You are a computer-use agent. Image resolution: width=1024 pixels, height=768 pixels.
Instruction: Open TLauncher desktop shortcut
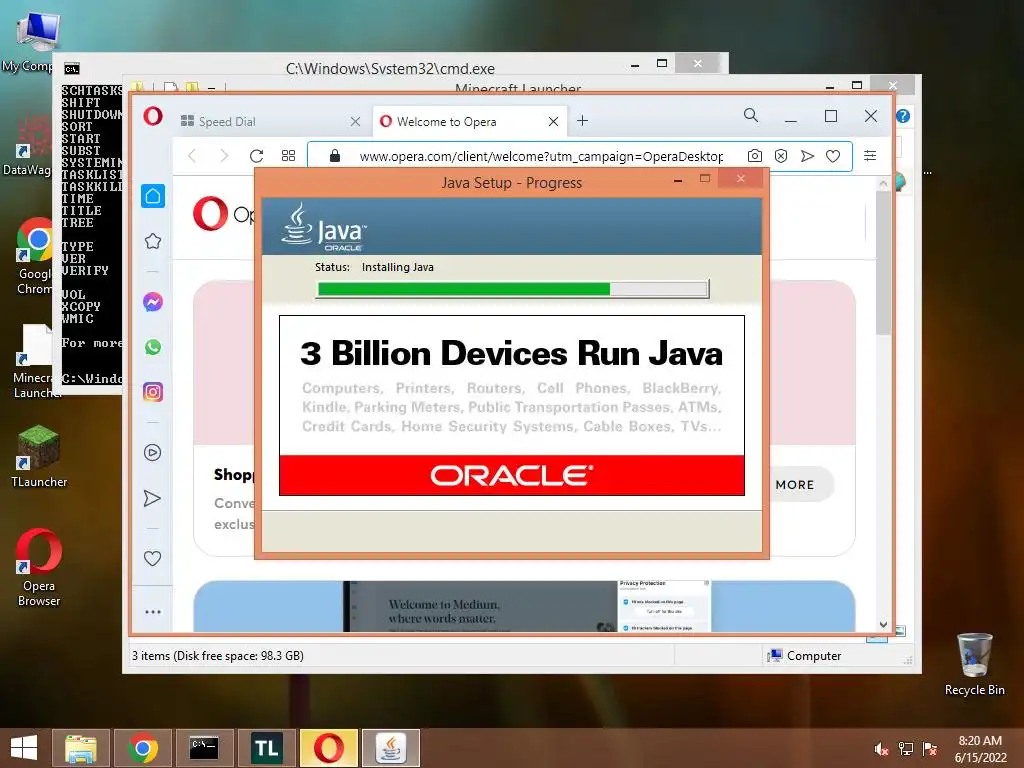coord(39,455)
